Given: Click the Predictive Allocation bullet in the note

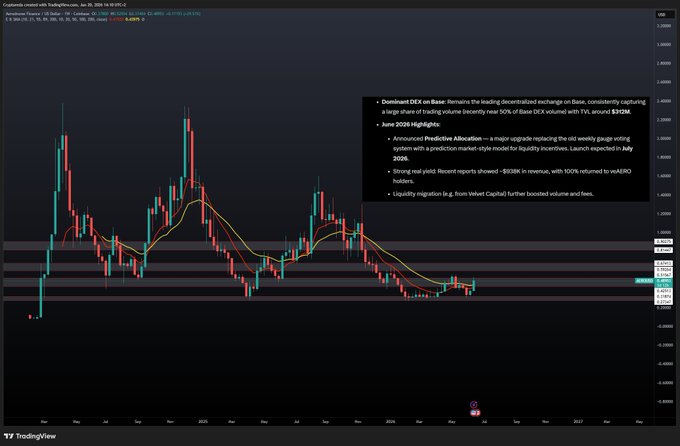Looking at the screenshot, I should pyautogui.click(x=513, y=148).
